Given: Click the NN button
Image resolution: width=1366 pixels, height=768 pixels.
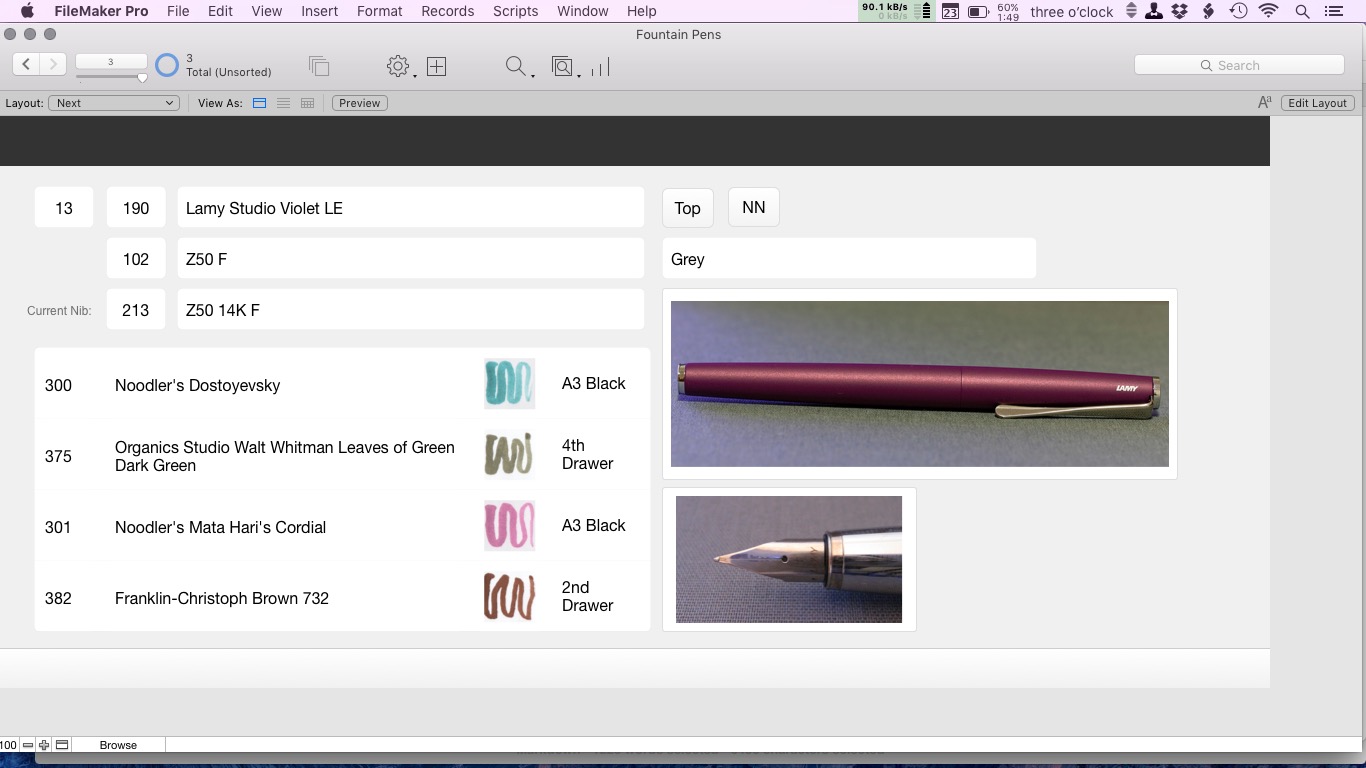Looking at the screenshot, I should (x=754, y=207).
